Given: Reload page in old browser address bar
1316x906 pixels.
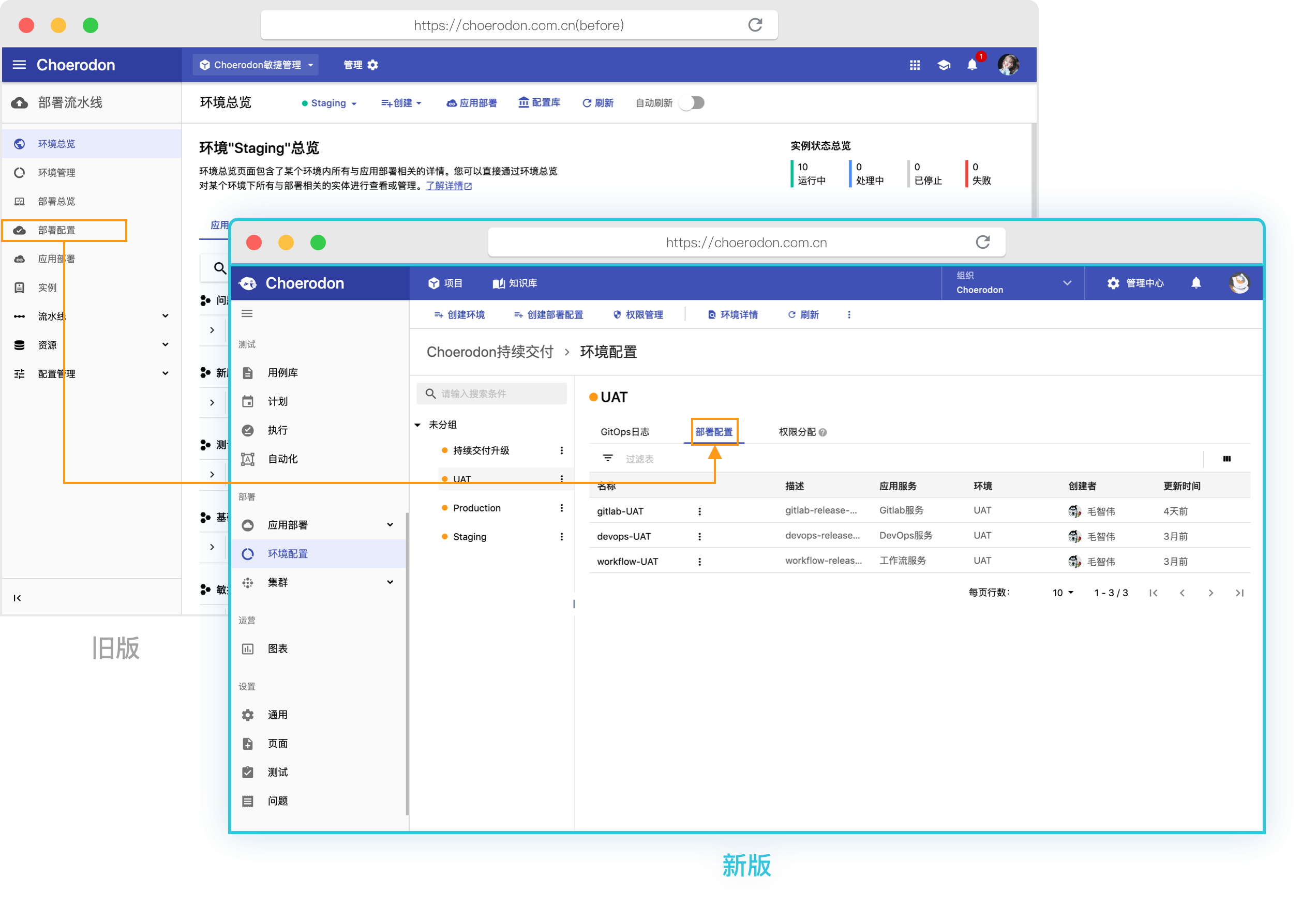Looking at the screenshot, I should click(755, 25).
